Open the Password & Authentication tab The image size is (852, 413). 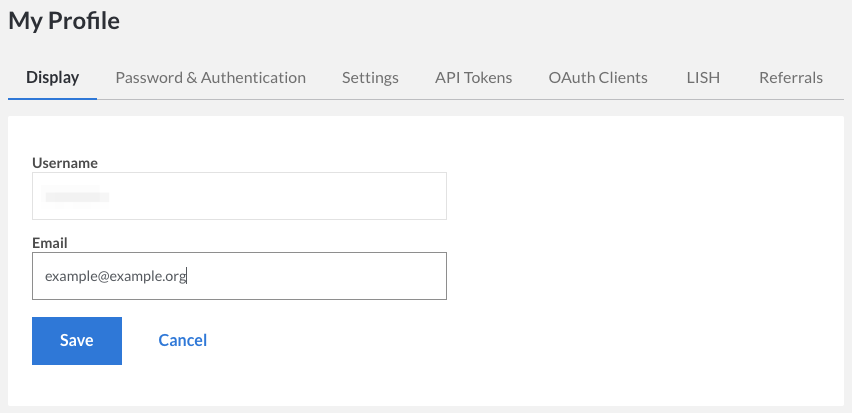pos(210,77)
